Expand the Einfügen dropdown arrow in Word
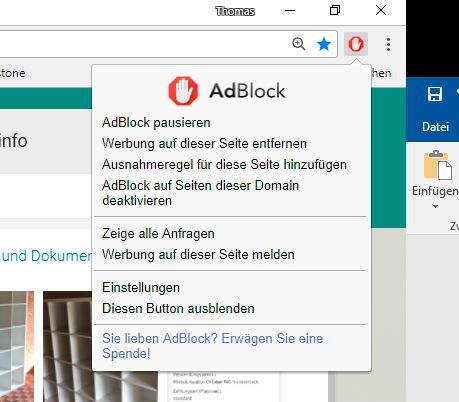 (435, 207)
